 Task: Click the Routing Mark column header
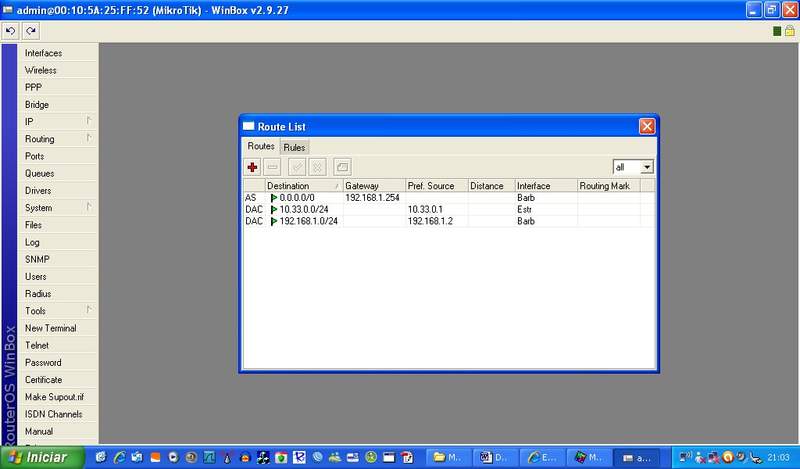609,186
